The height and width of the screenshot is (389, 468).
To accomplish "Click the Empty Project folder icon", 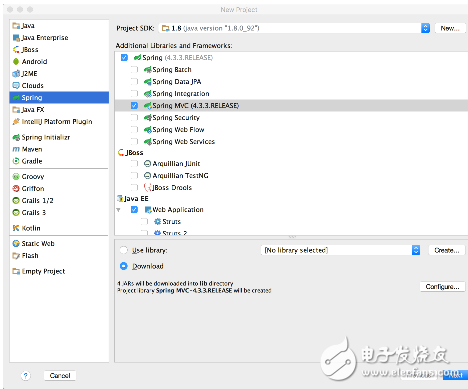I will [16, 271].
